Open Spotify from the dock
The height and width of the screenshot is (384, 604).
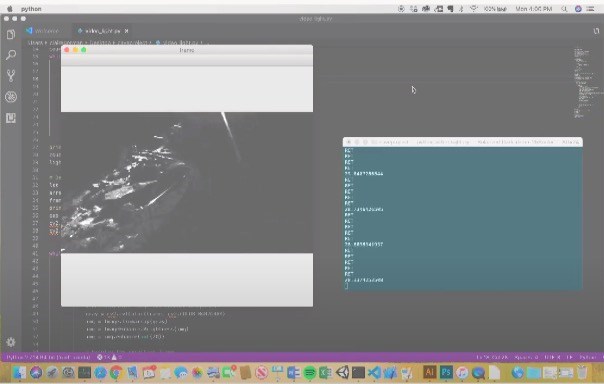point(310,372)
